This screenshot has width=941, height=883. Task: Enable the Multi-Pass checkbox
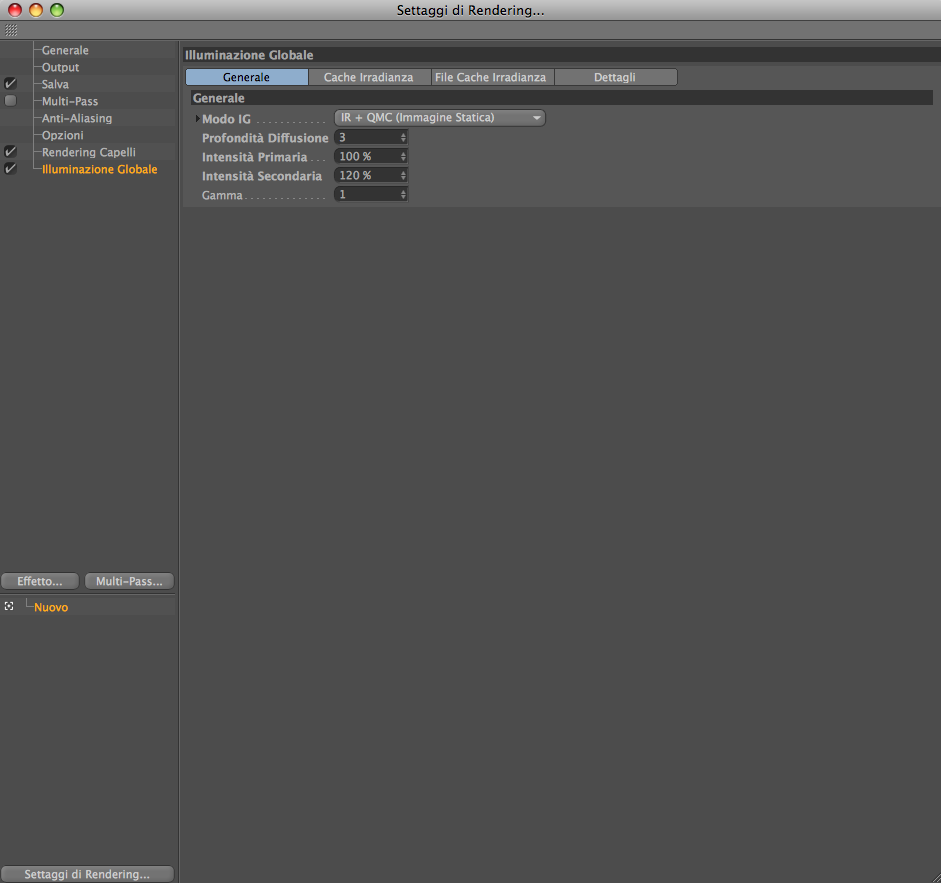(x=10, y=101)
